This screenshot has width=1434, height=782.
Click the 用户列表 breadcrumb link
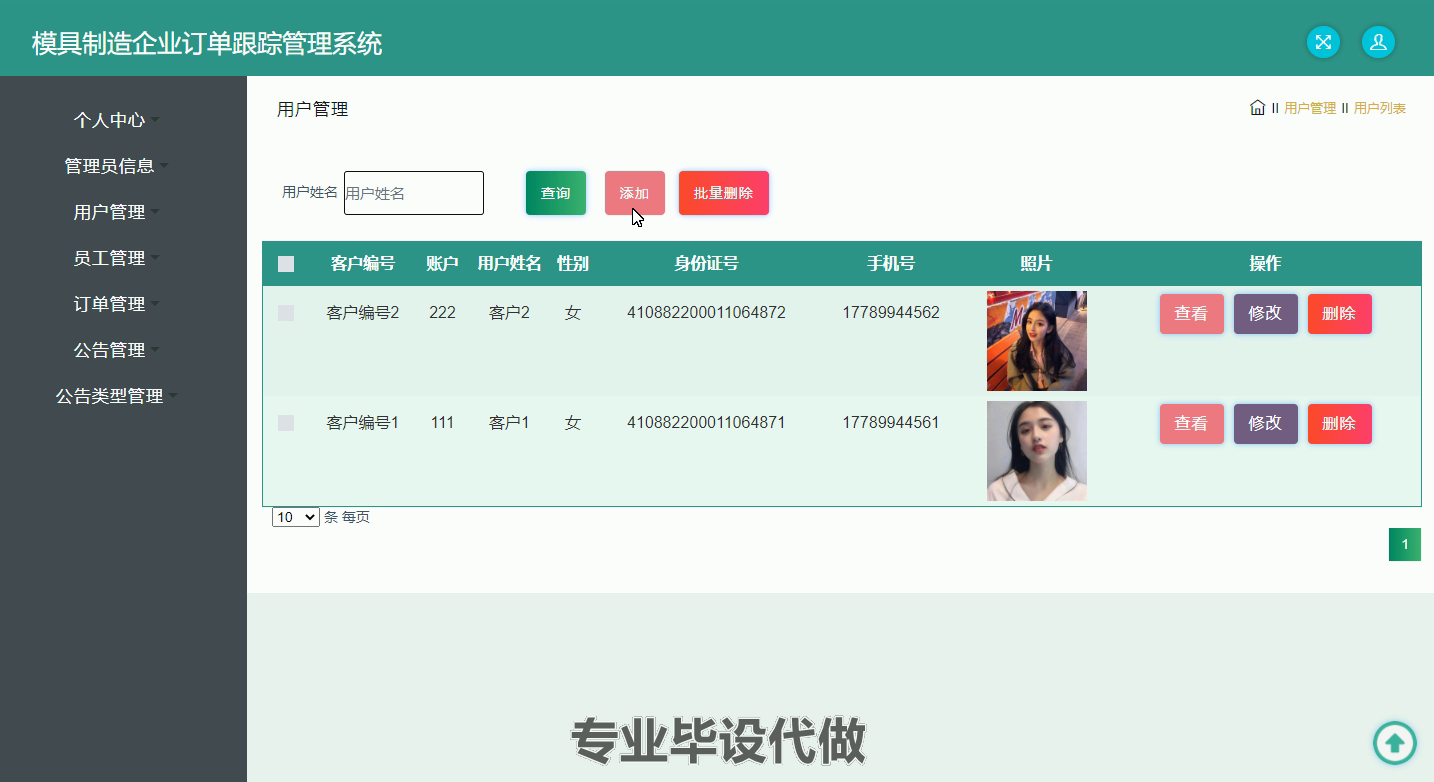(1380, 108)
